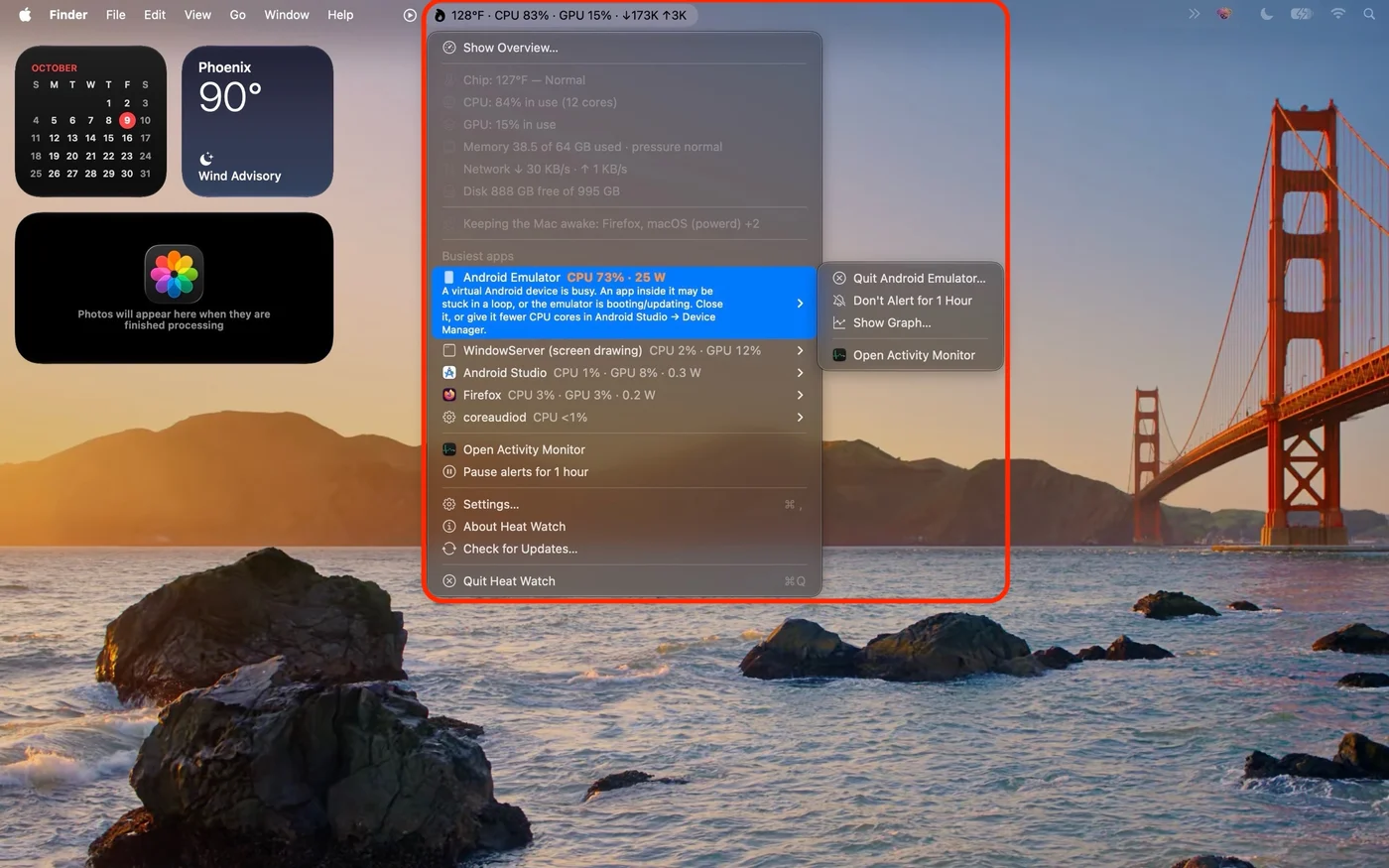Viewport: 1389px width, 868px height.
Task: Click the Show Overview icon
Action: [x=448, y=48]
